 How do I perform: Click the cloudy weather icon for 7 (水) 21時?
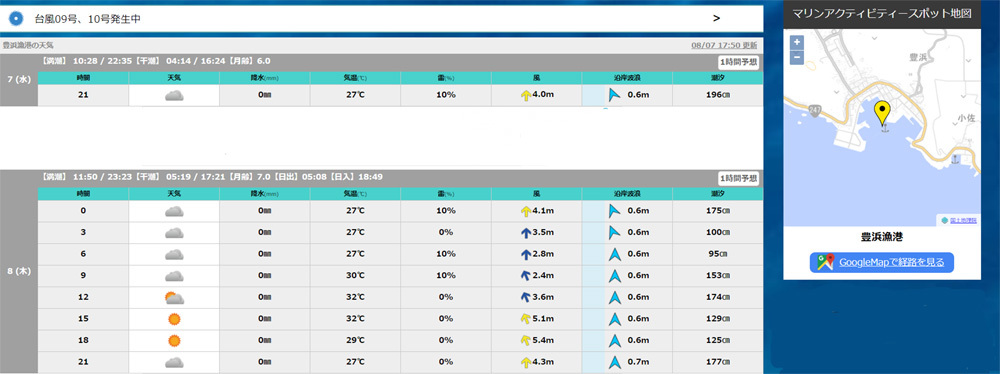pyautogui.click(x=173, y=96)
